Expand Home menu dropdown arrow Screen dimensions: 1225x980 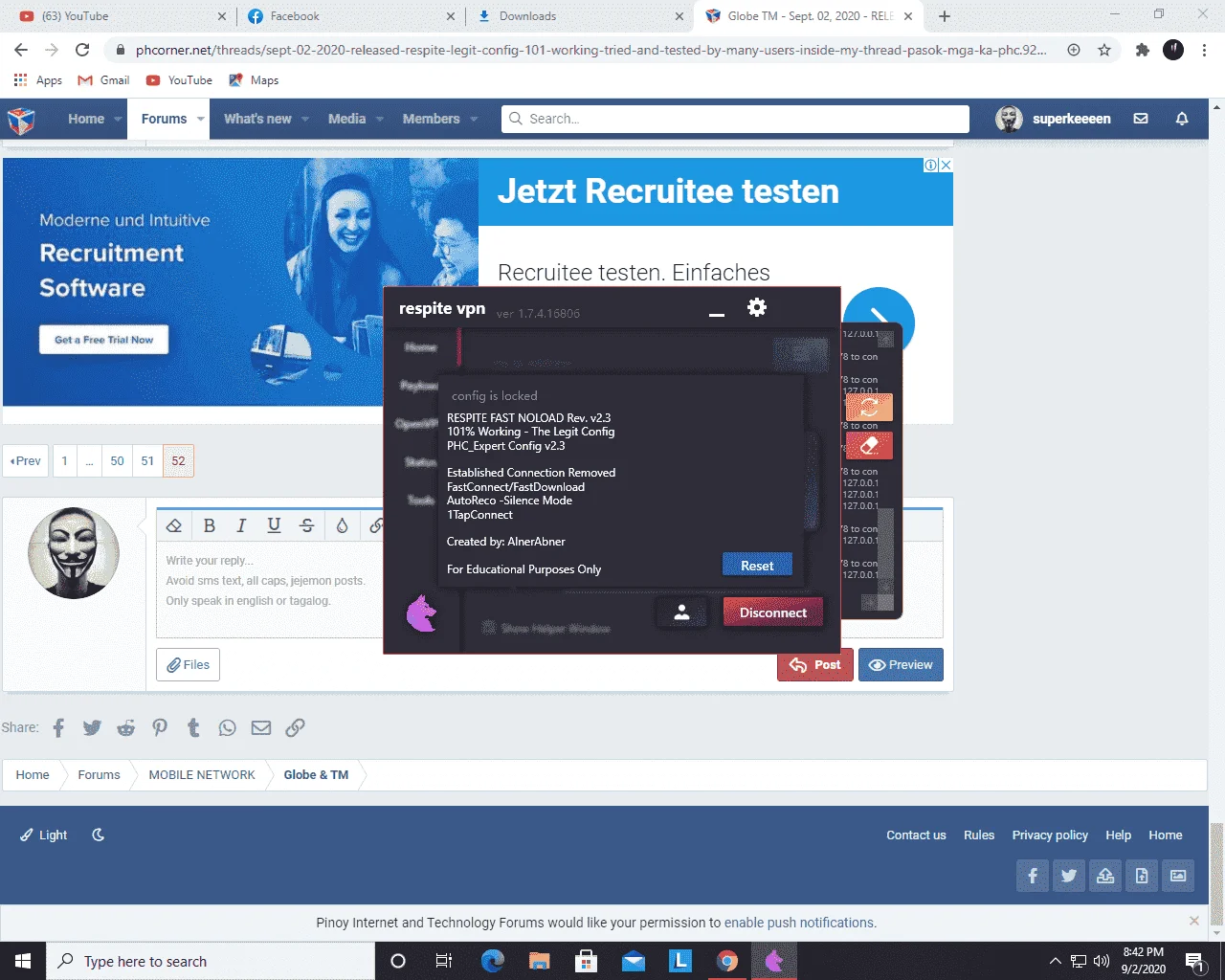[118, 119]
